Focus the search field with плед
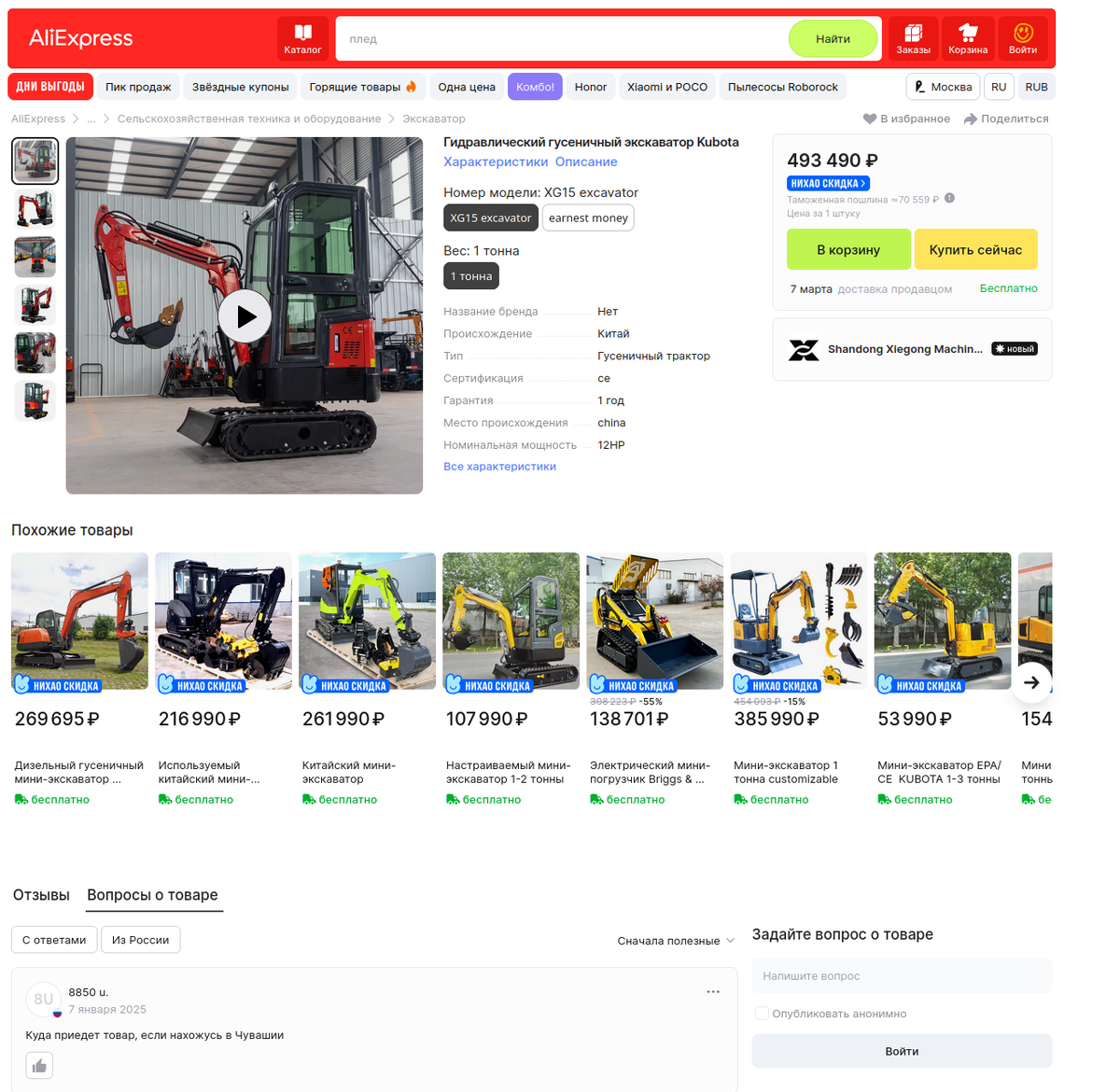 click(560, 39)
